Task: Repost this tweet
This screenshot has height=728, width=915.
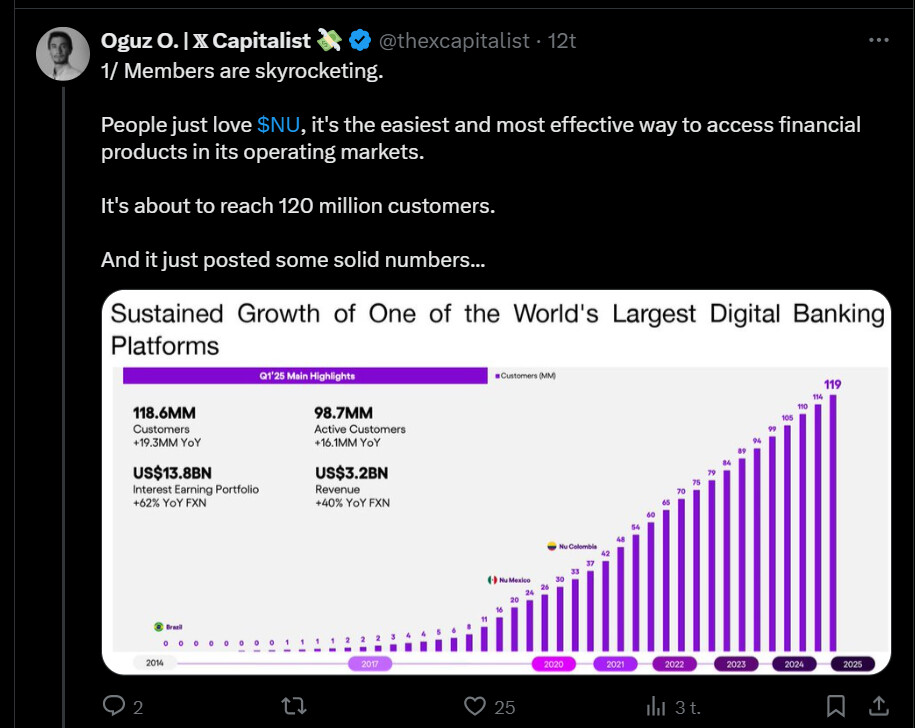Action: coord(293,706)
